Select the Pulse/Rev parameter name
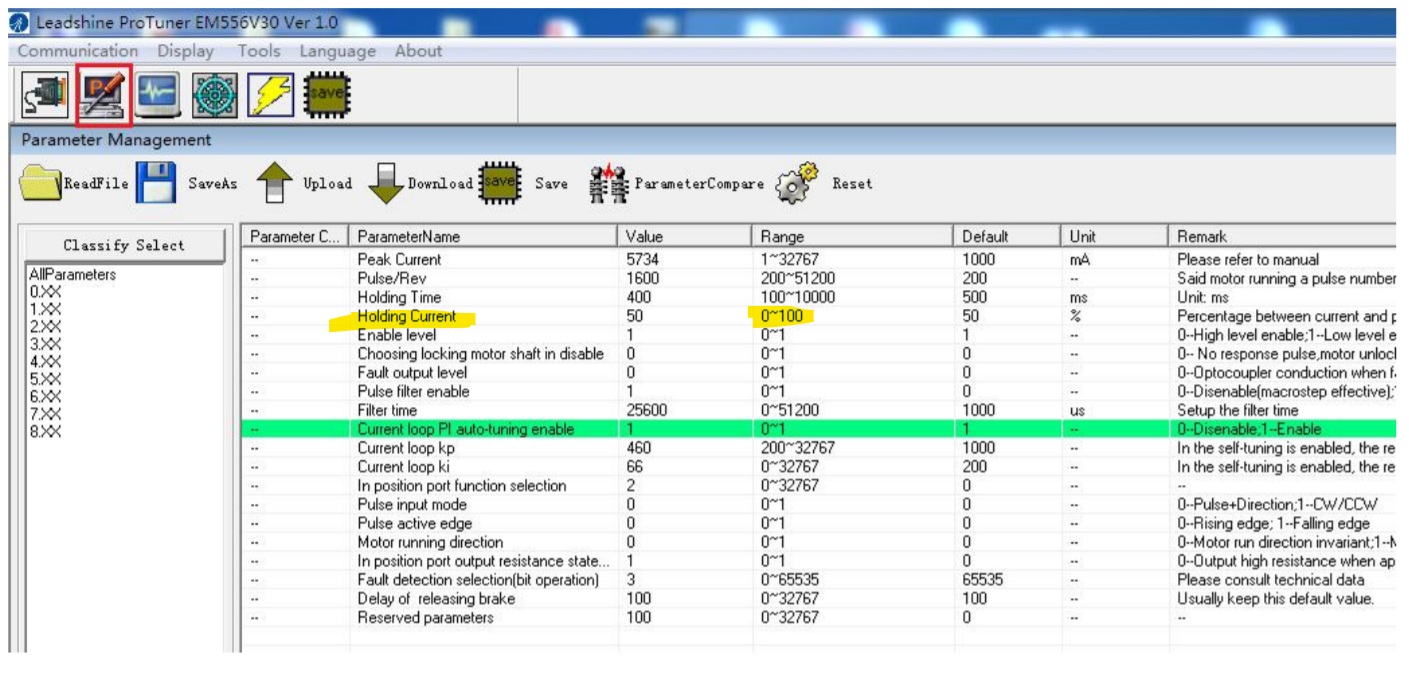 click(x=393, y=278)
